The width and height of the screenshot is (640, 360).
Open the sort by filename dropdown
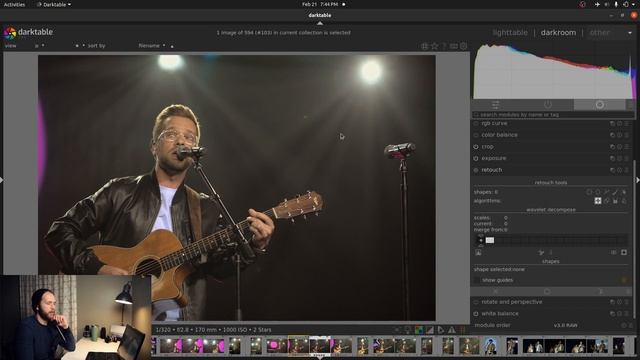coord(152,46)
